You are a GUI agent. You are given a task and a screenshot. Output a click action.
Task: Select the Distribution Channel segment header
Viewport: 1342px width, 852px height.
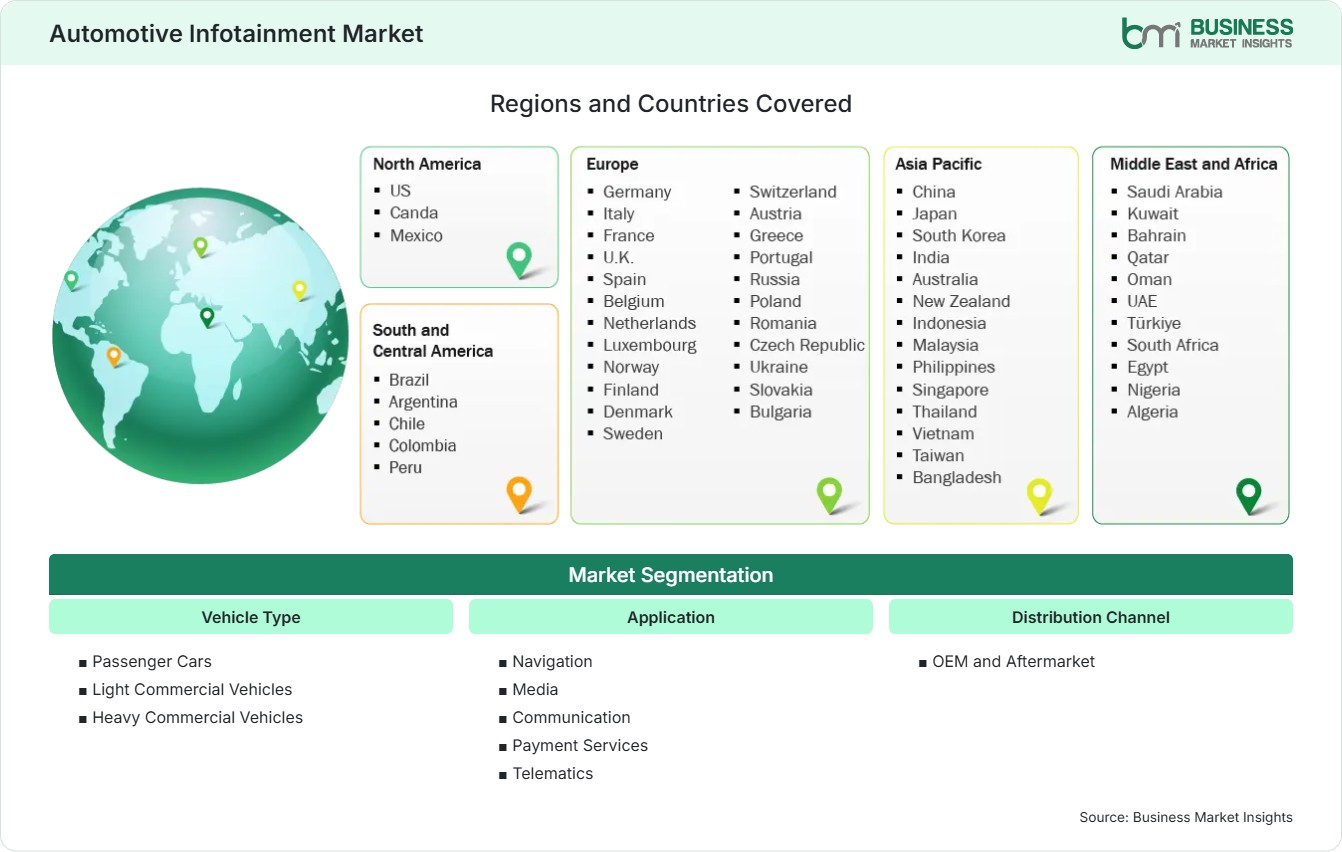[1091, 617]
